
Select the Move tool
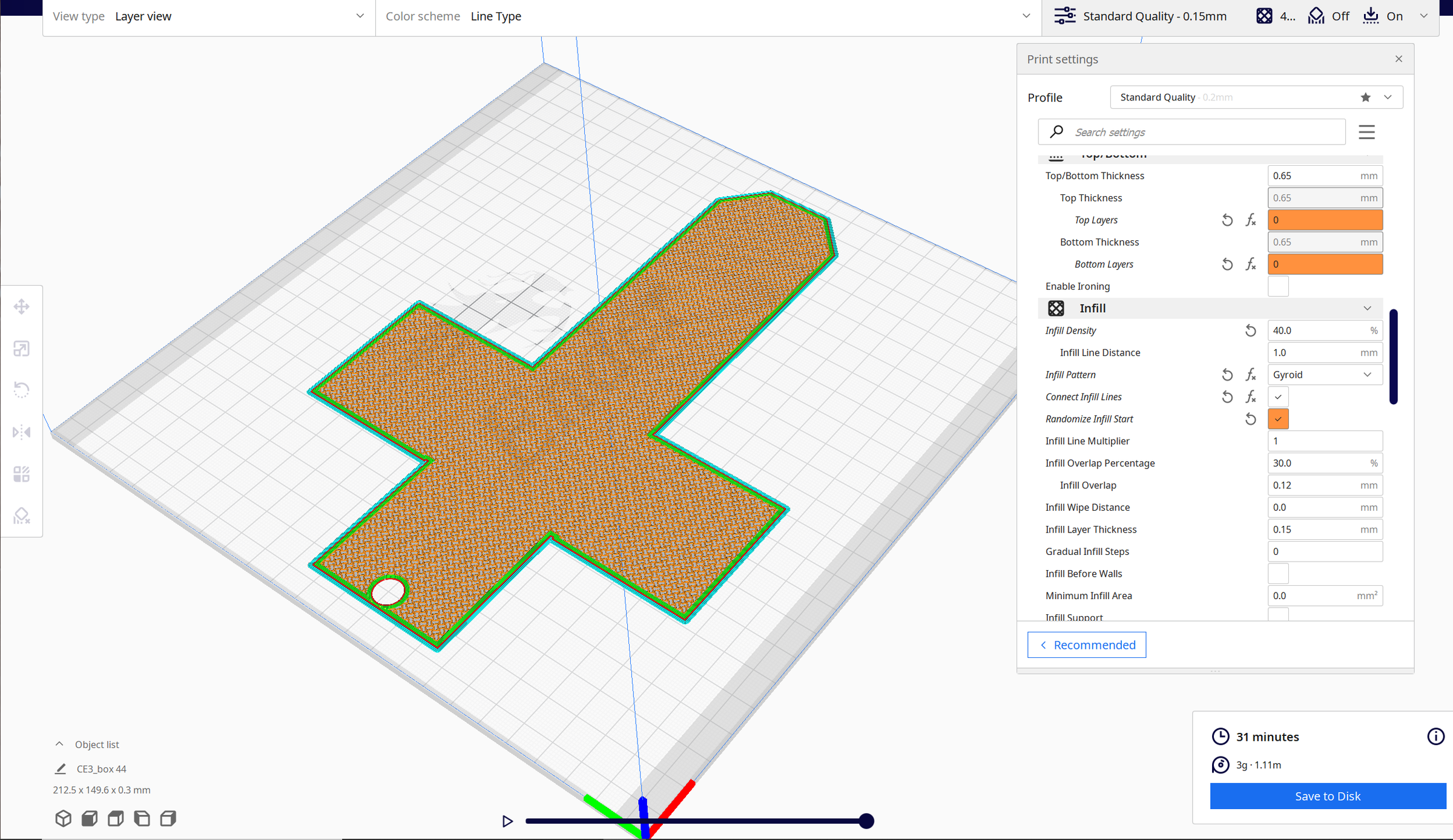(x=21, y=306)
